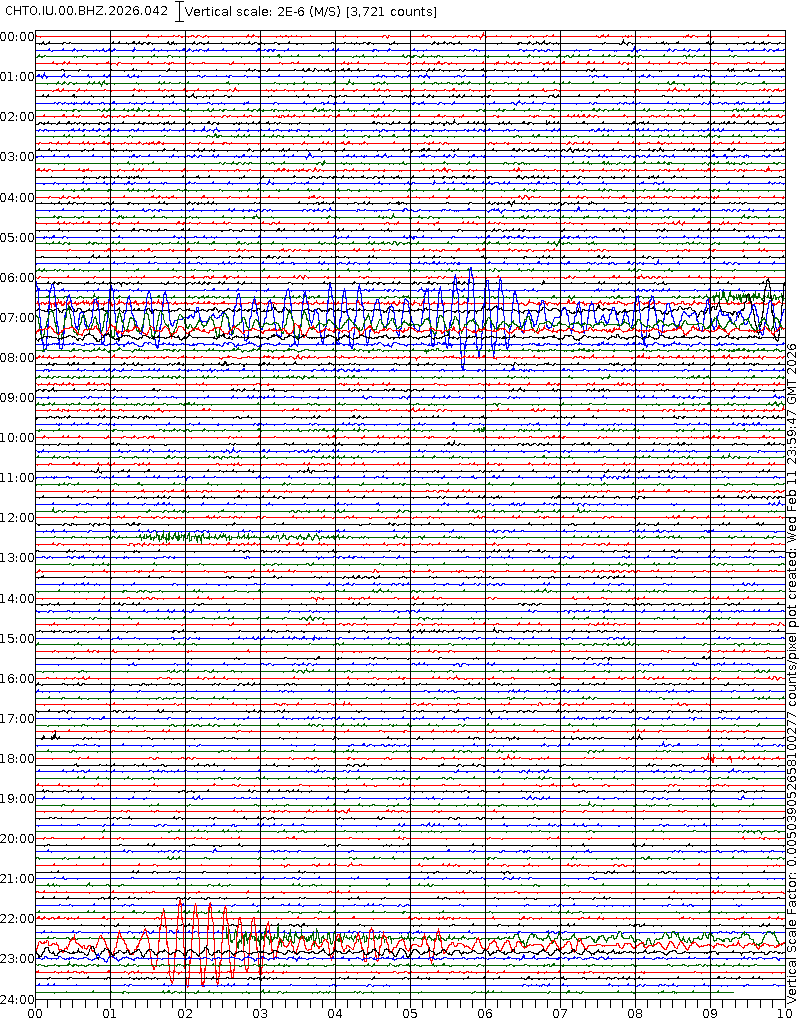Click the 03:00 hour label
Screen dimensions: 800x1024
click(x=18, y=157)
